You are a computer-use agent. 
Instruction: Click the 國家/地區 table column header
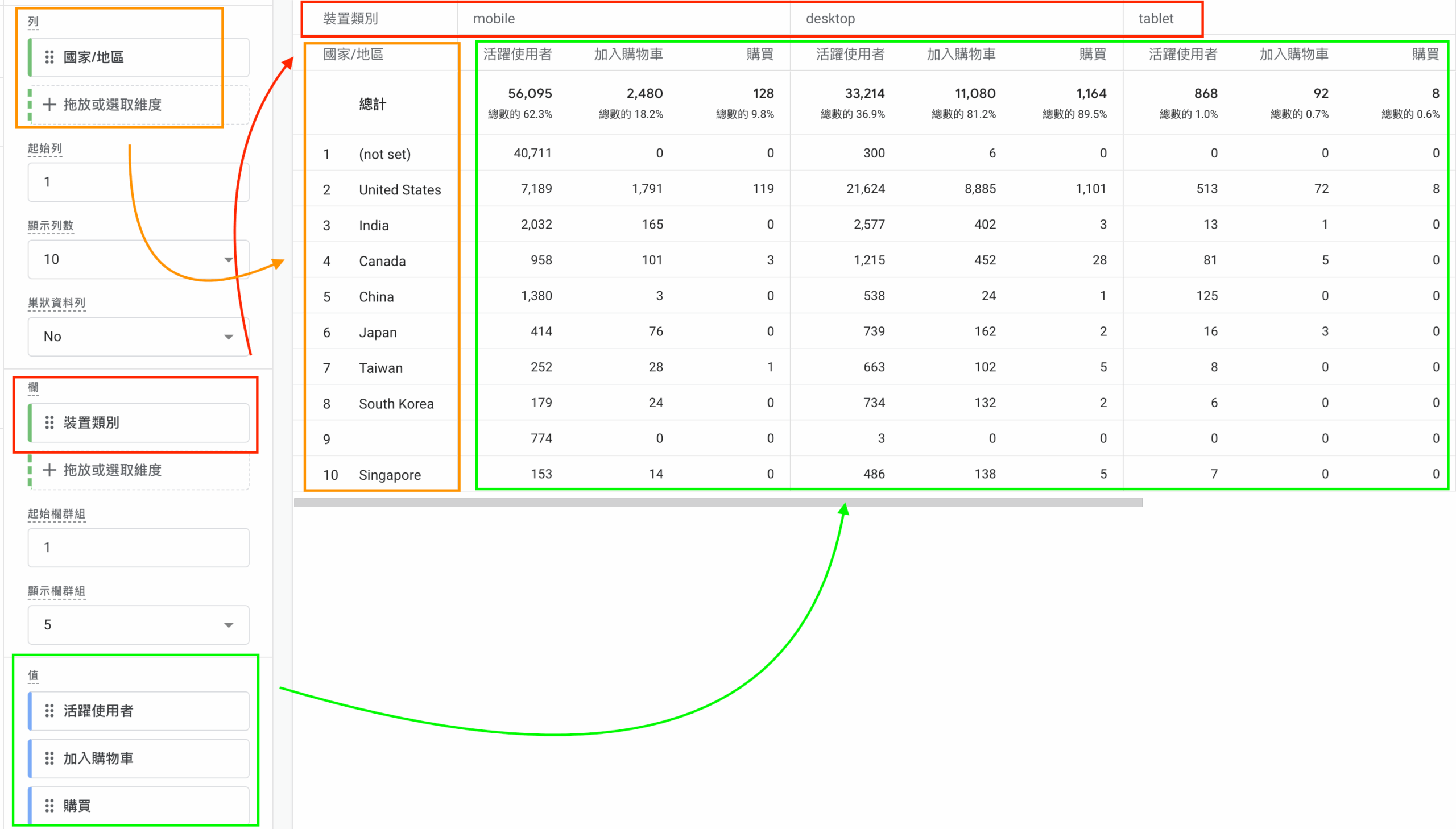[353, 54]
